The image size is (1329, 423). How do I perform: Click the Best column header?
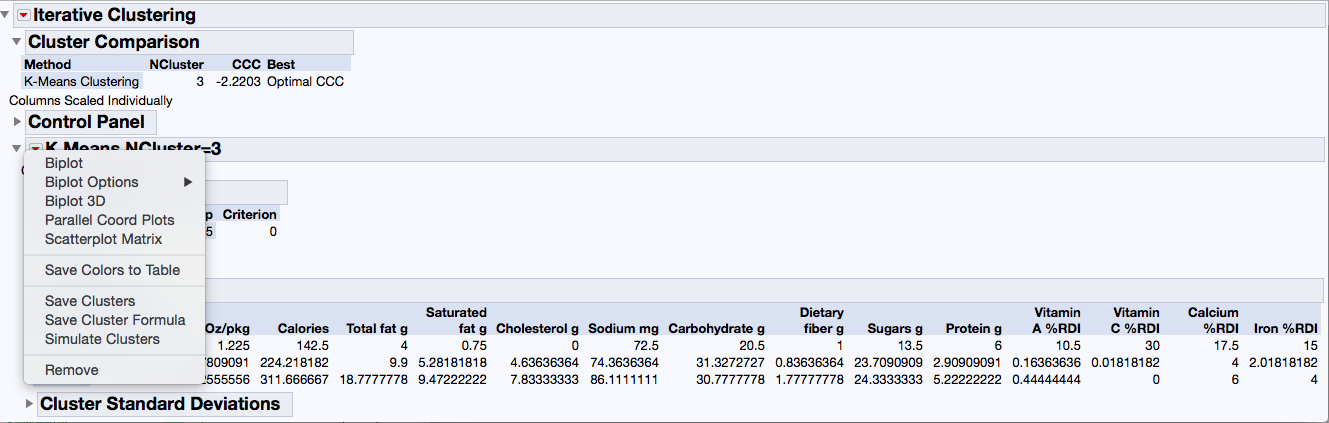point(281,64)
